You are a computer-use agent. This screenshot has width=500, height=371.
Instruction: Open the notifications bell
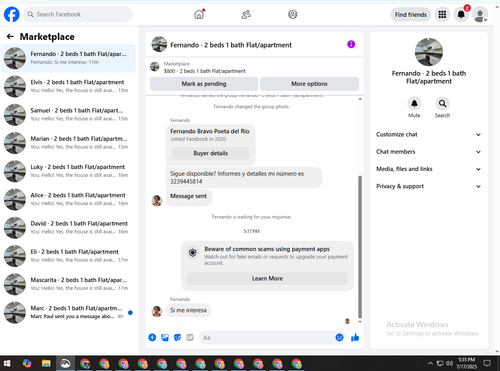pos(461,14)
